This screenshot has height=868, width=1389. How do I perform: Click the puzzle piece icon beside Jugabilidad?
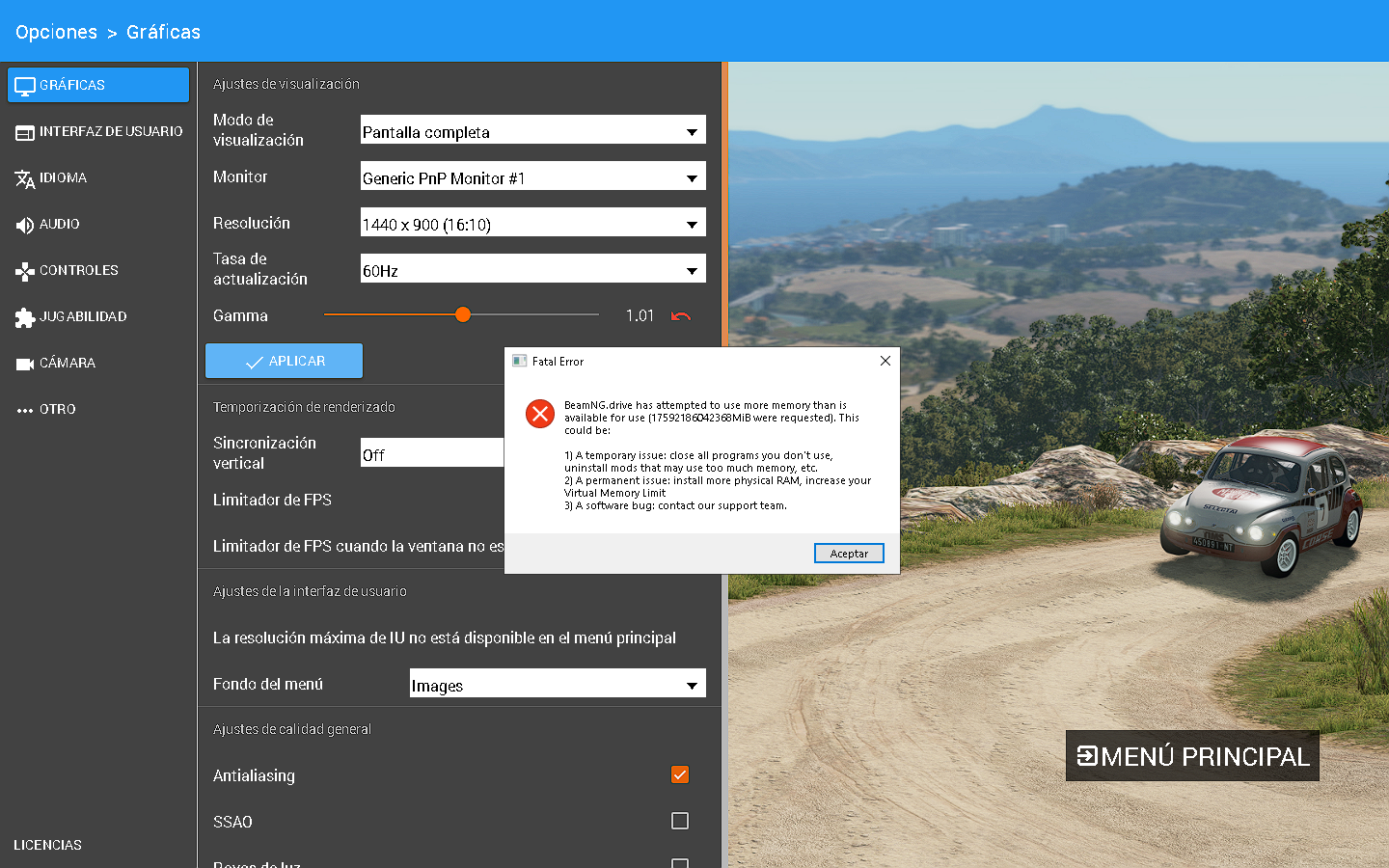[x=25, y=317]
